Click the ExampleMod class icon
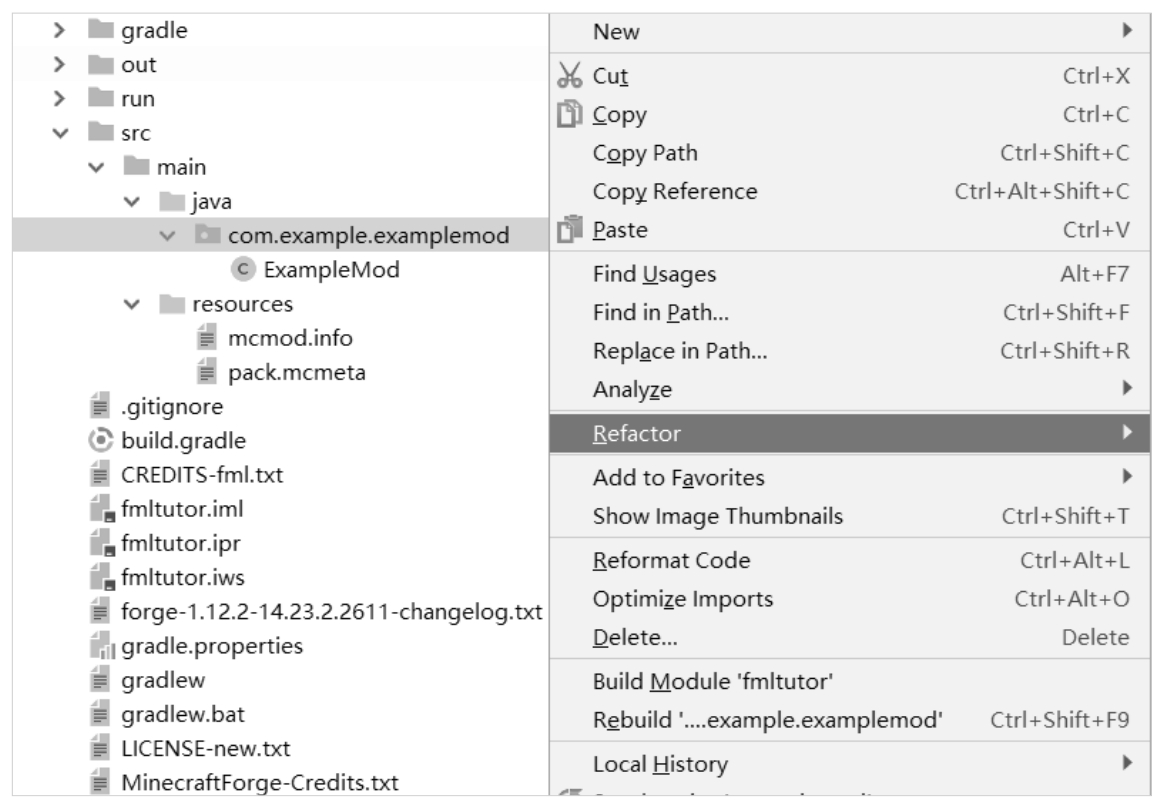 click(x=241, y=269)
